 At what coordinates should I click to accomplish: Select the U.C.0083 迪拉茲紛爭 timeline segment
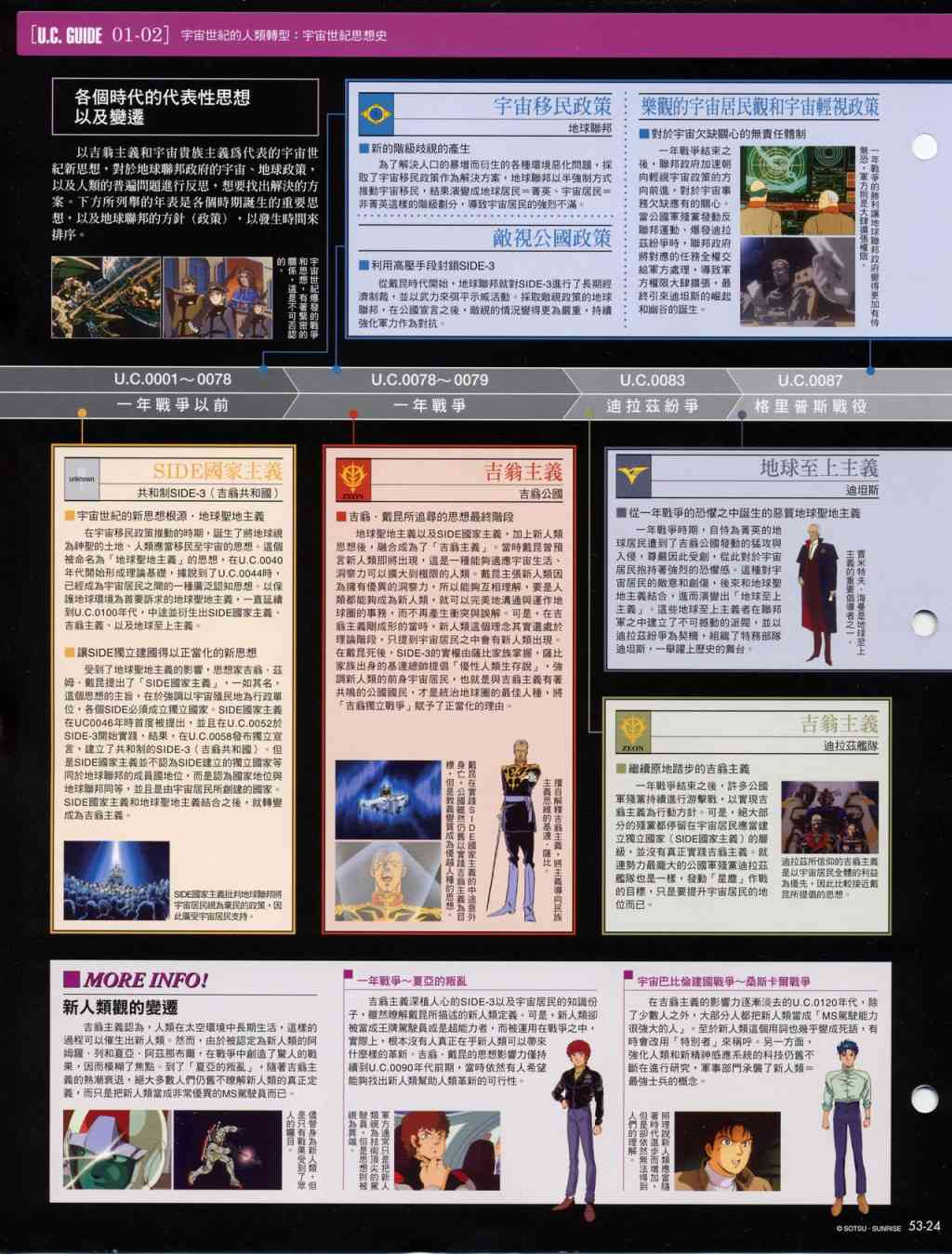653,392
